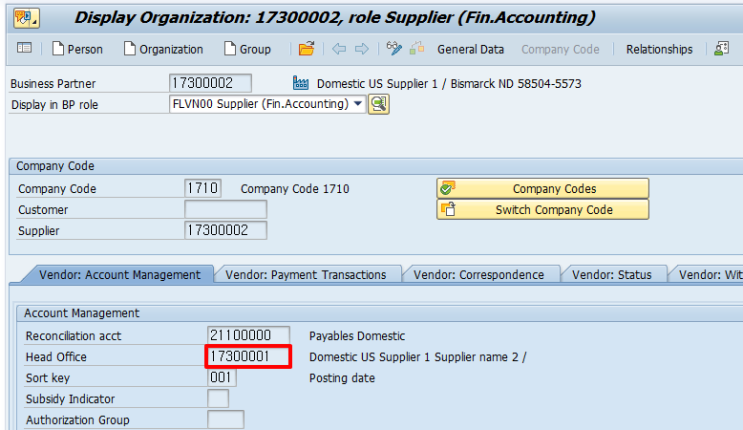
Task: Create a new Person business partner
Action: [x=78, y=49]
